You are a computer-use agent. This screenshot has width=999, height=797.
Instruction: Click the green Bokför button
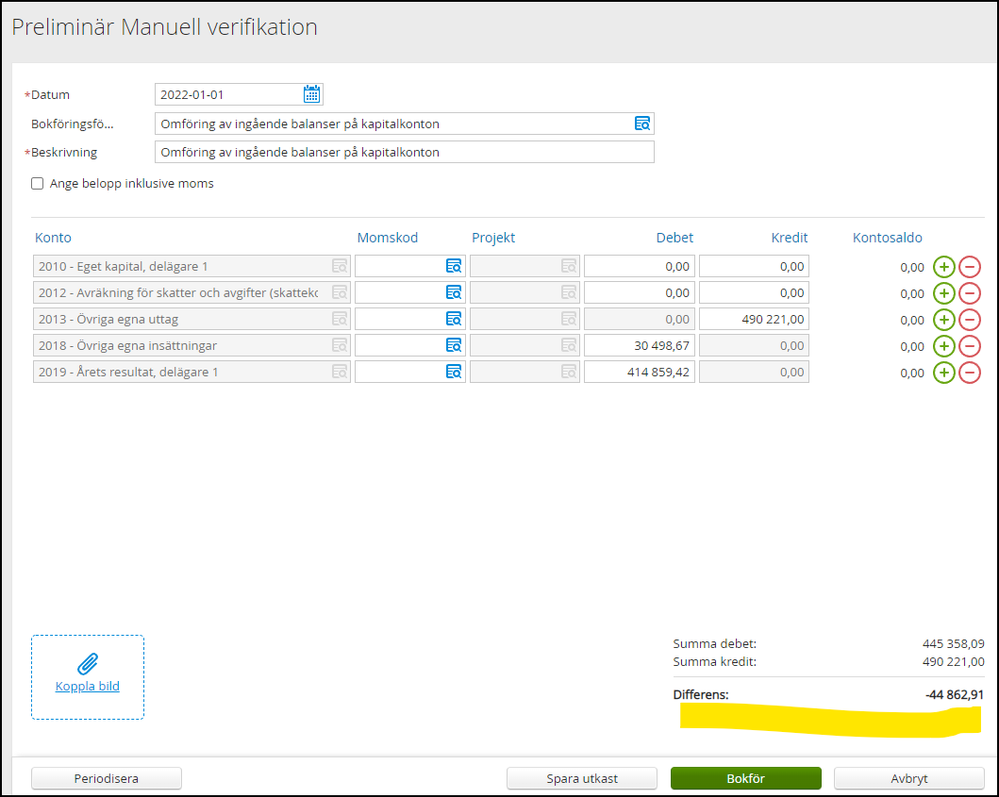(745, 778)
